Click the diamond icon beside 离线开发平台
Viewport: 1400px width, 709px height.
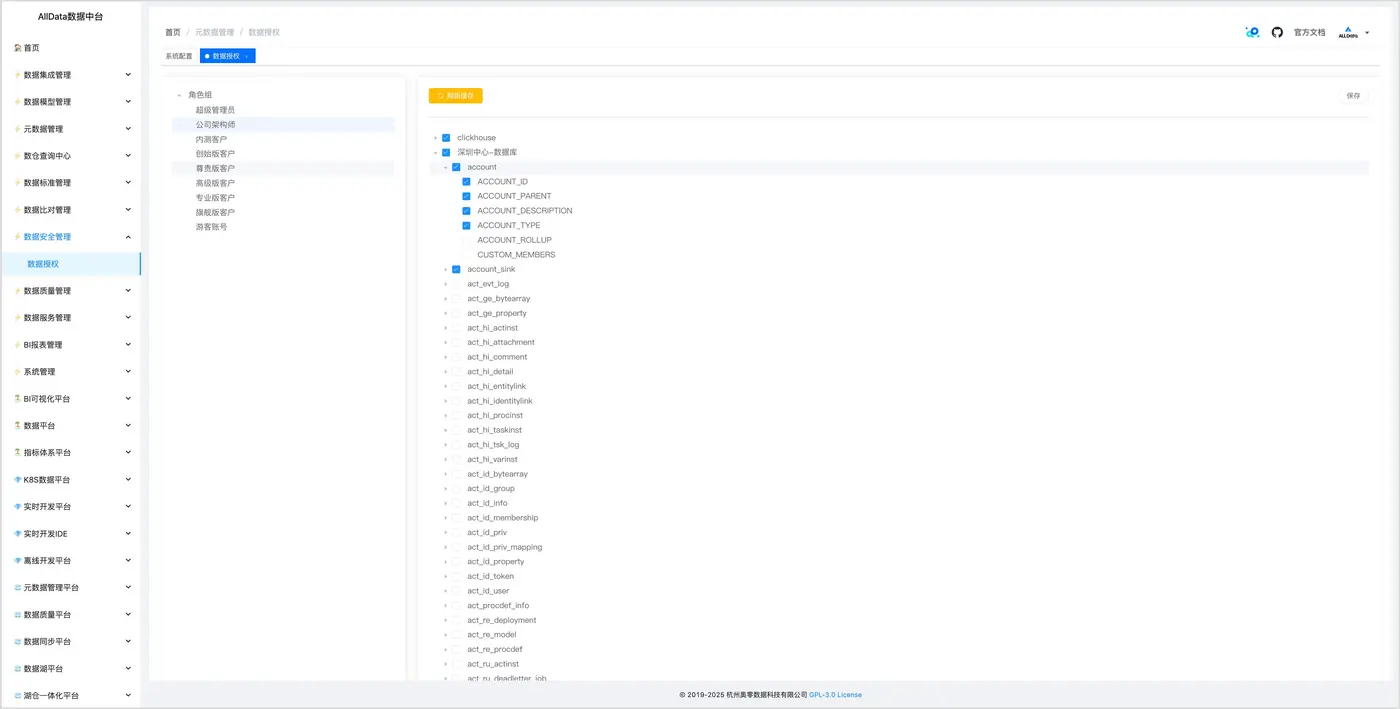click(x=18, y=561)
